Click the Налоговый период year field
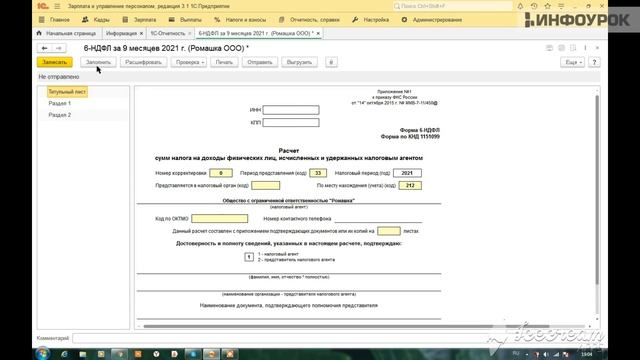The height and width of the screenshot is (360, 640). pos(407,173)
